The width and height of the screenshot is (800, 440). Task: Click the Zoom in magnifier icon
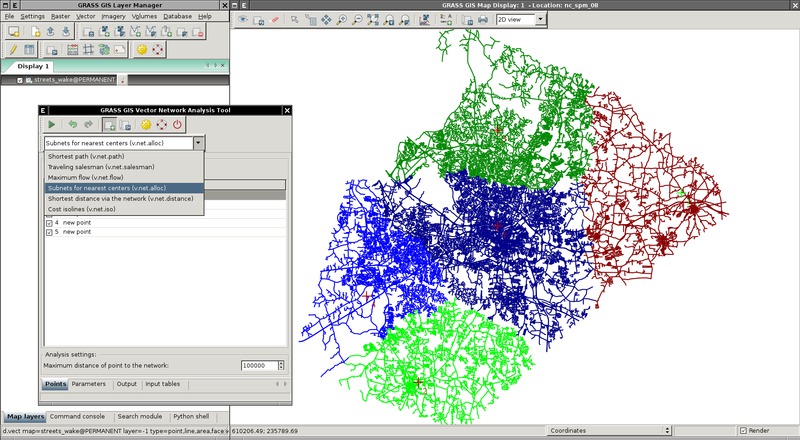tap(342, 19)
